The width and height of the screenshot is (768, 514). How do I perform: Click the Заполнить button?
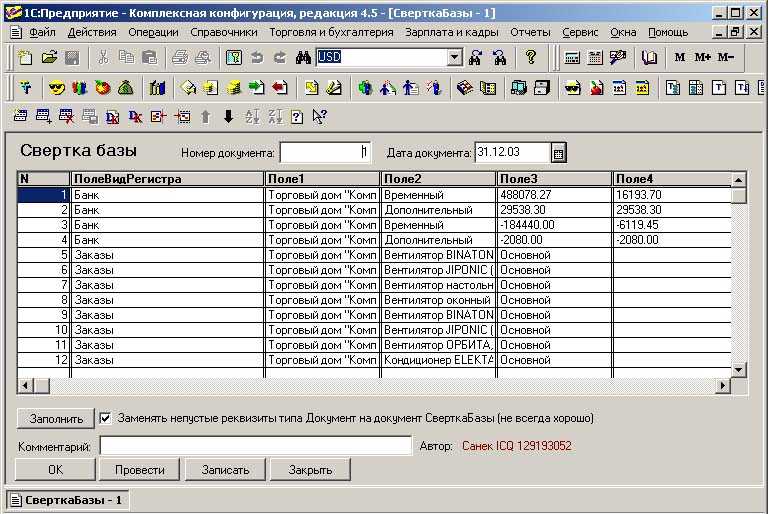coord(56,419)
